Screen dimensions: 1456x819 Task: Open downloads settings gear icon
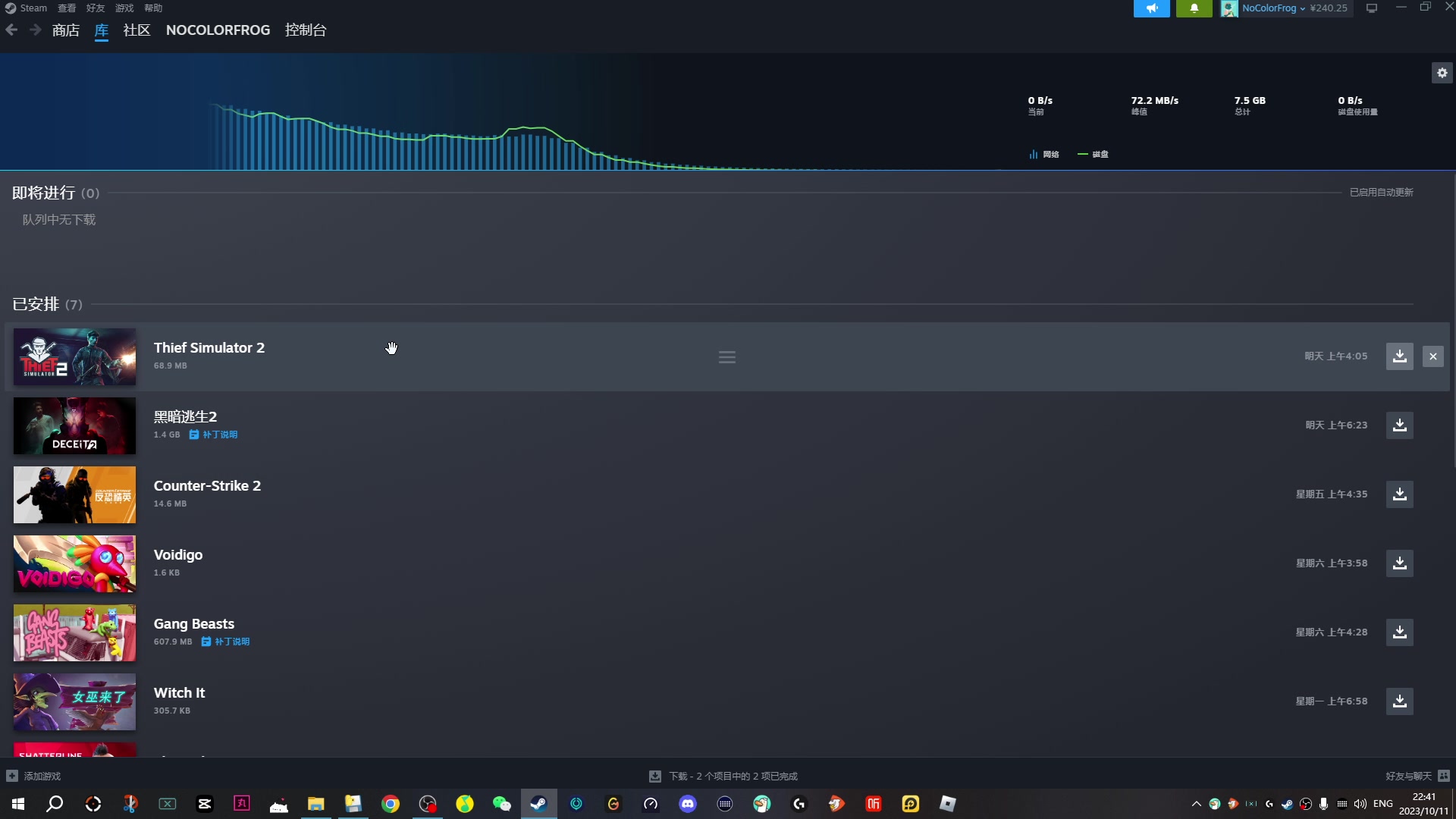tap(1442, 73)
